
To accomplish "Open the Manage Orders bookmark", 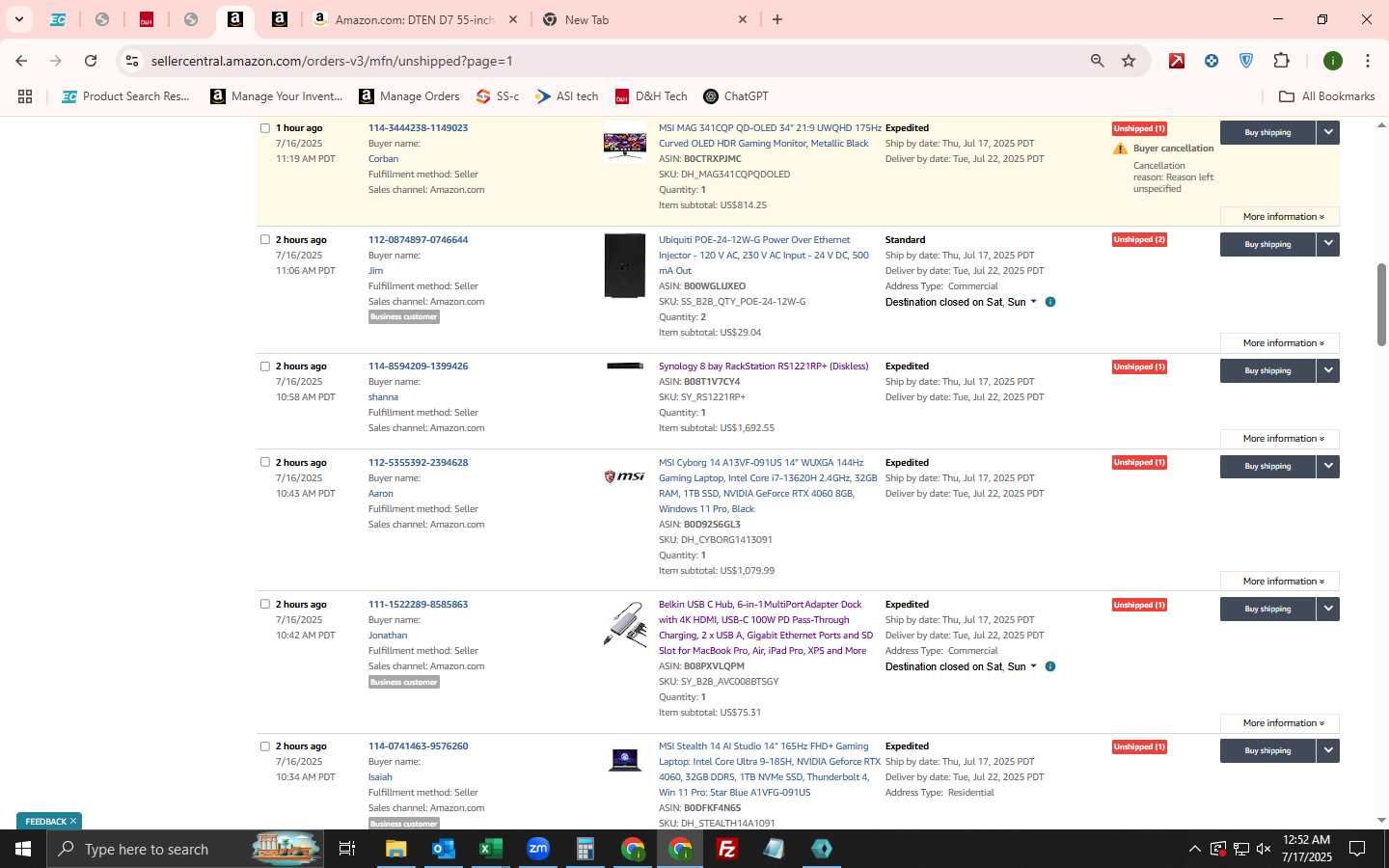I will click(409, 96).
